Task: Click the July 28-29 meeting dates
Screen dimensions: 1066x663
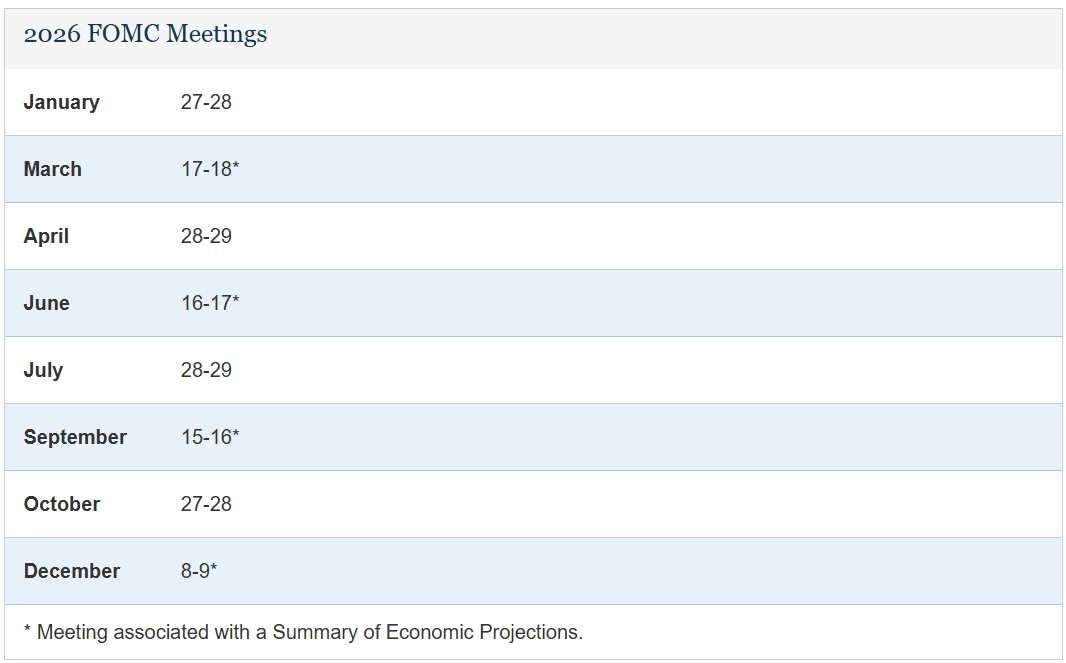Action: point(206,370)
